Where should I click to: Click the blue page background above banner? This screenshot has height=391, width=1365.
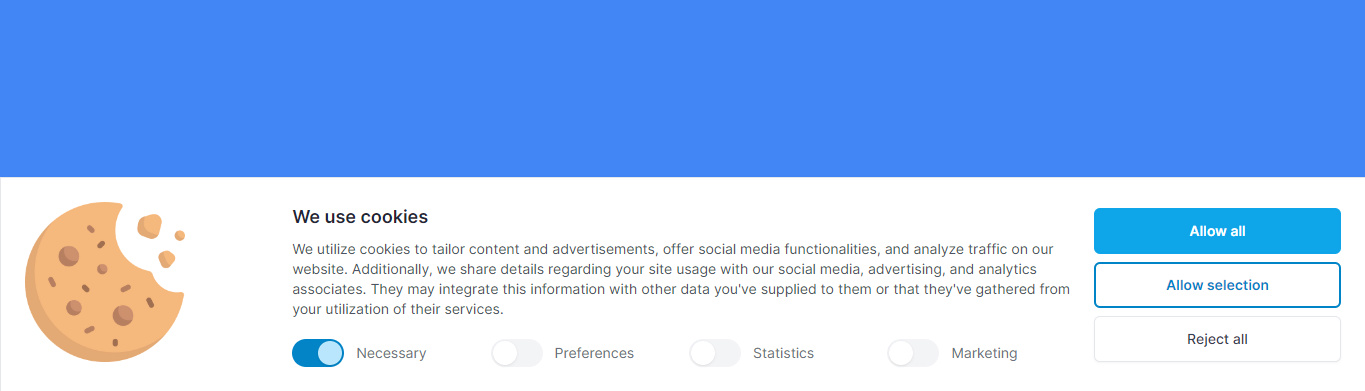(x=682, y=88)
